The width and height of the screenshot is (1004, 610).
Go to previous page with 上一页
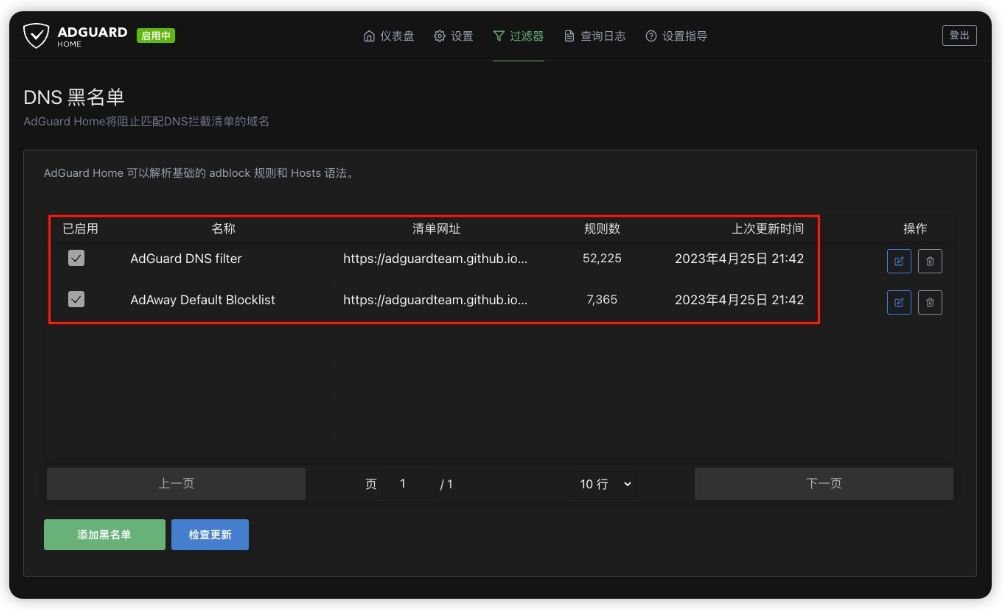176,483
